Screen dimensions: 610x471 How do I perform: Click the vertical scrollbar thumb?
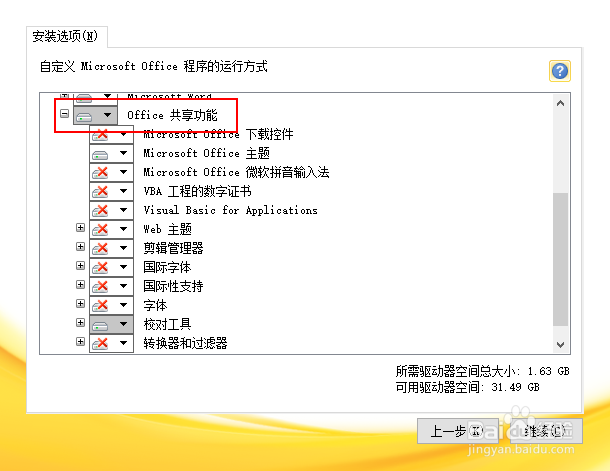click(561, 259)
